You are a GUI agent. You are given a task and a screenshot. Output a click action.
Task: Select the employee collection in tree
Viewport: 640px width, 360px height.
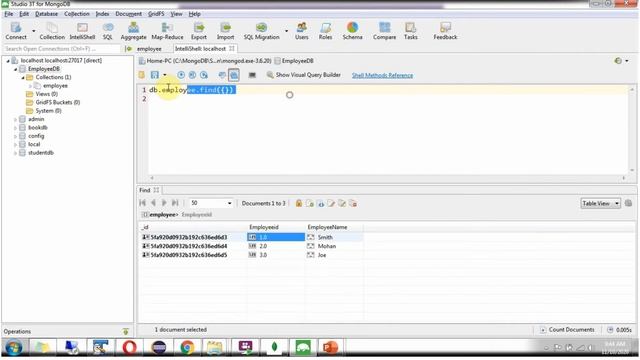pyautogui.click(x=56, y=86)
